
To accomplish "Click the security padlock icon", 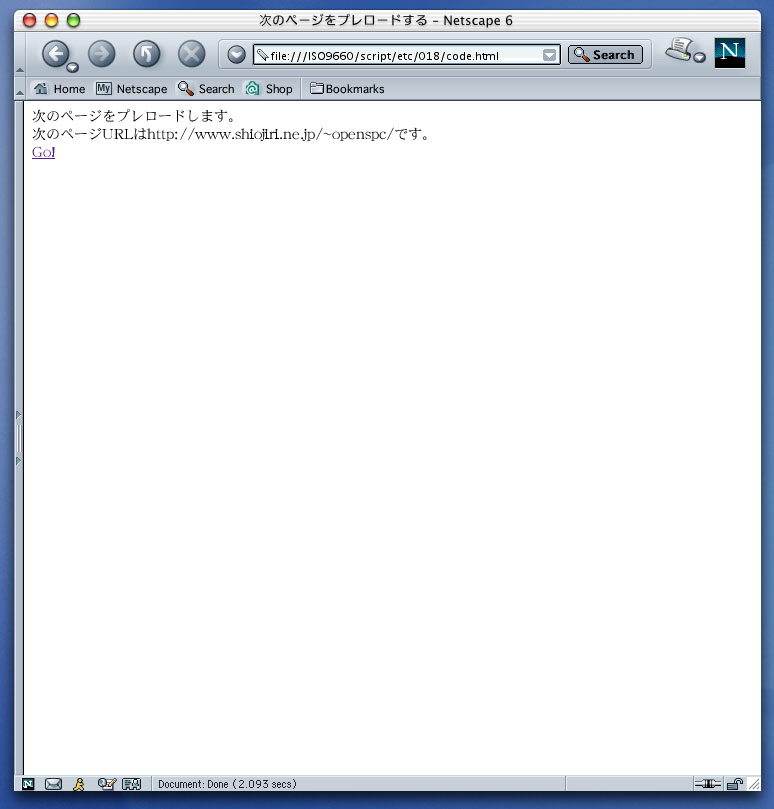I will coord(734,784).
